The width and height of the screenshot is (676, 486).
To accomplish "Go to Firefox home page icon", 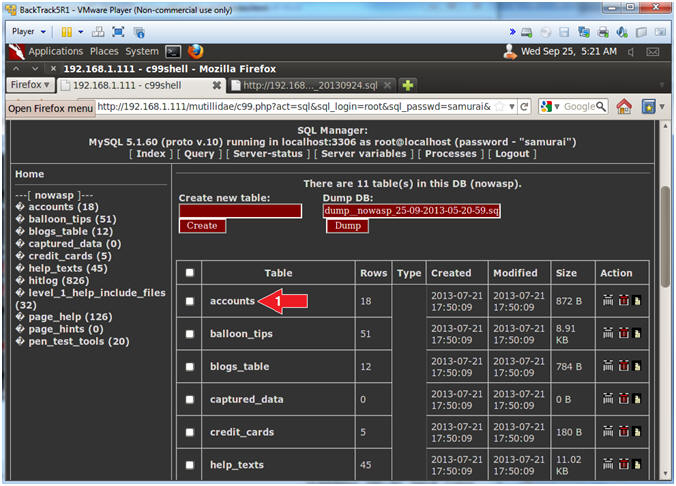I will pos(624,106).
